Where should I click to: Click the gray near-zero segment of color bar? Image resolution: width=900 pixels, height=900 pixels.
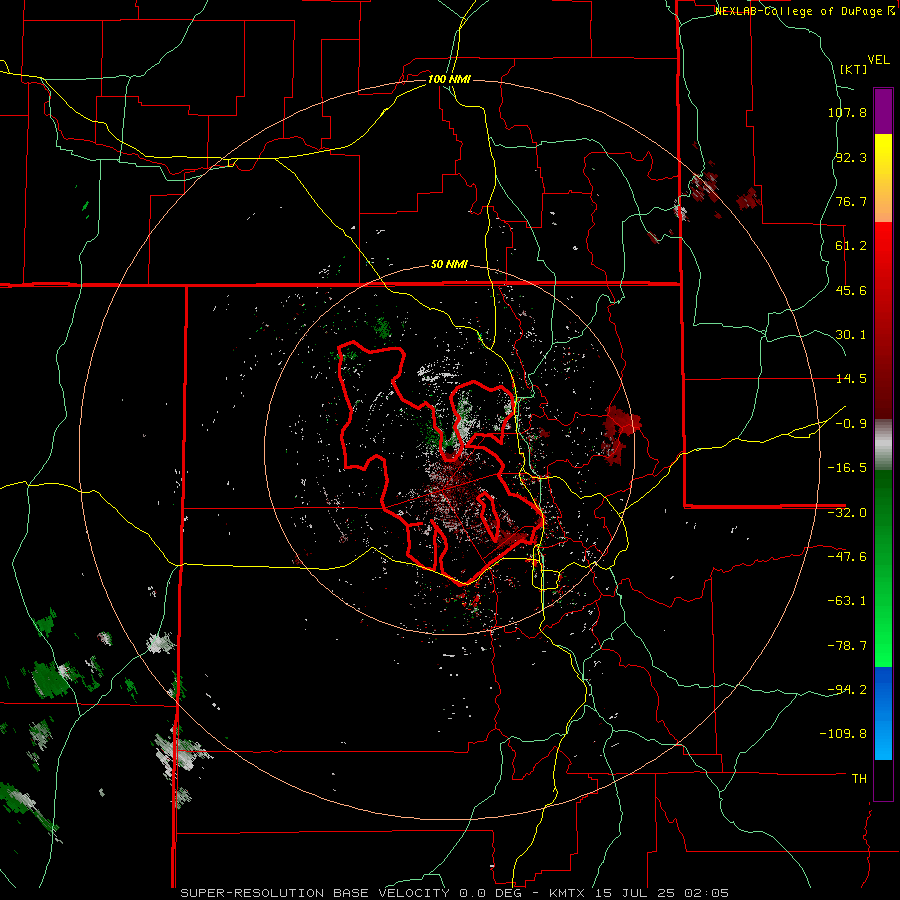tap(883, 444)
